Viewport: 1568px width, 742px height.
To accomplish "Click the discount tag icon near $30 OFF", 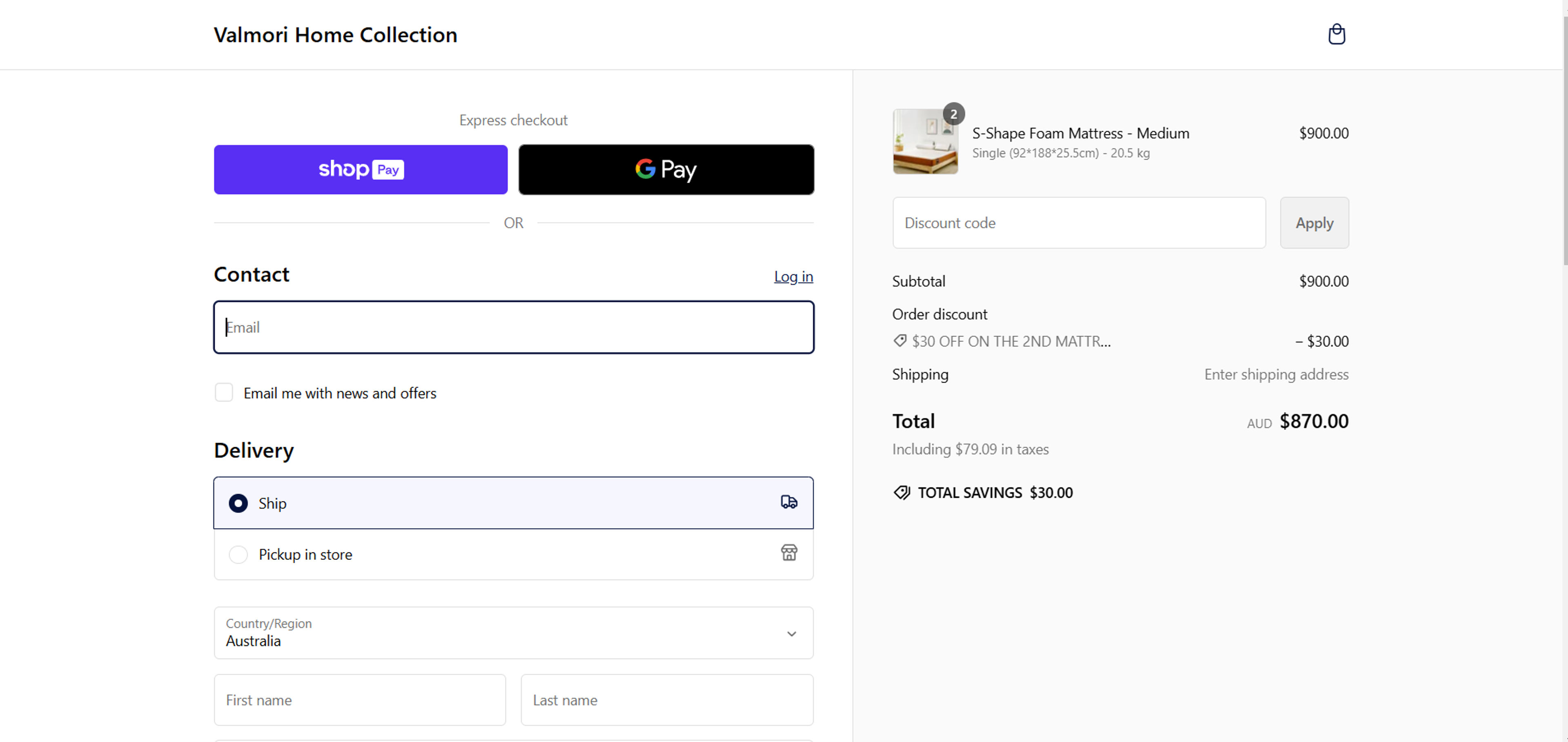I will click(x=900, y=341).
